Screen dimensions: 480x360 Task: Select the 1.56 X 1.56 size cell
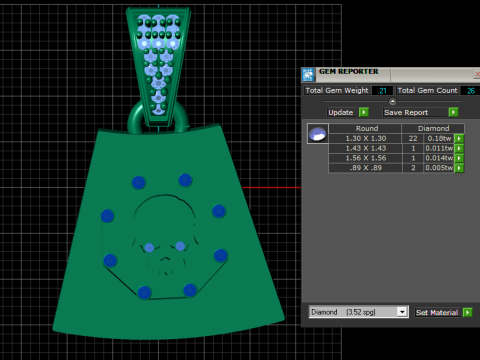[x=365, y=158]
